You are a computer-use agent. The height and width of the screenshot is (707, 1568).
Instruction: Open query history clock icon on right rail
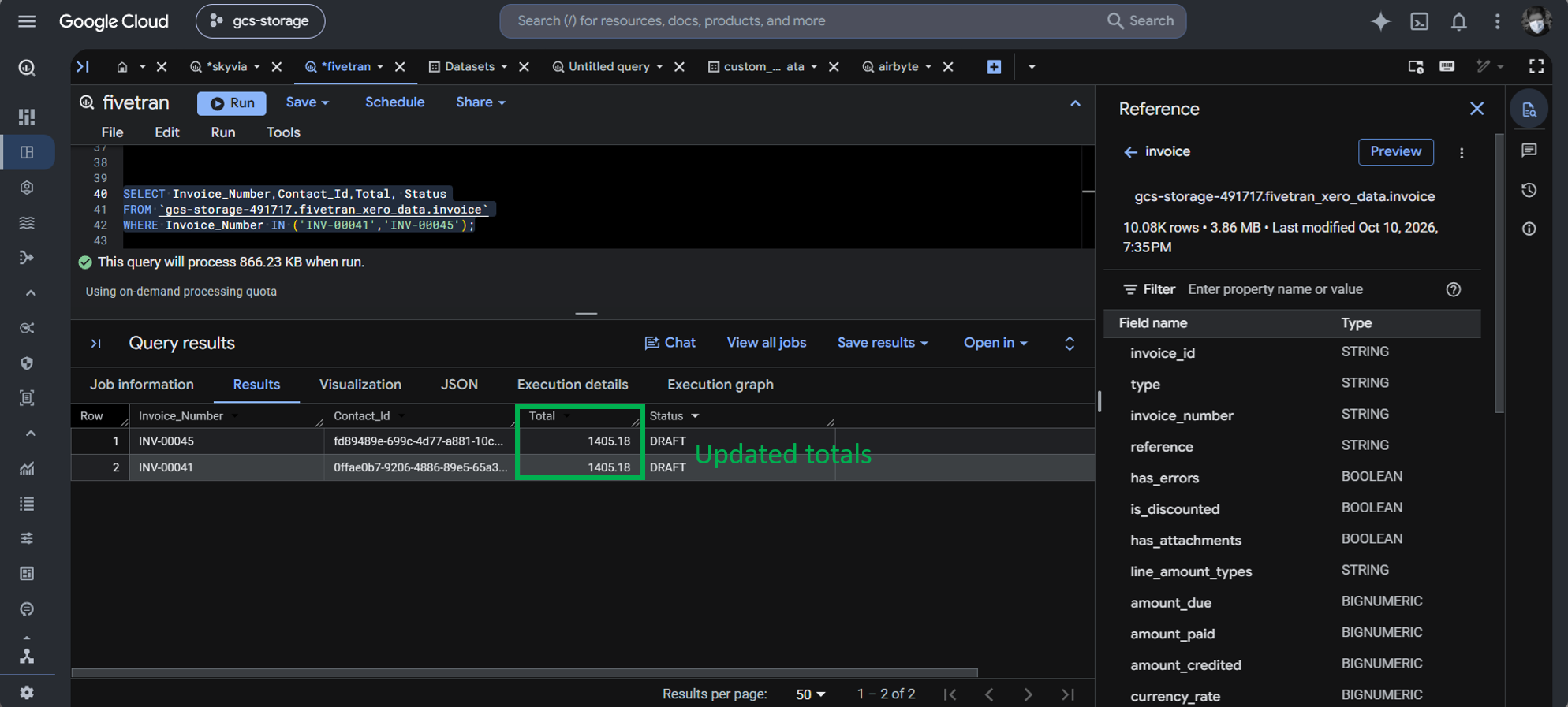tap(1529, 190)
